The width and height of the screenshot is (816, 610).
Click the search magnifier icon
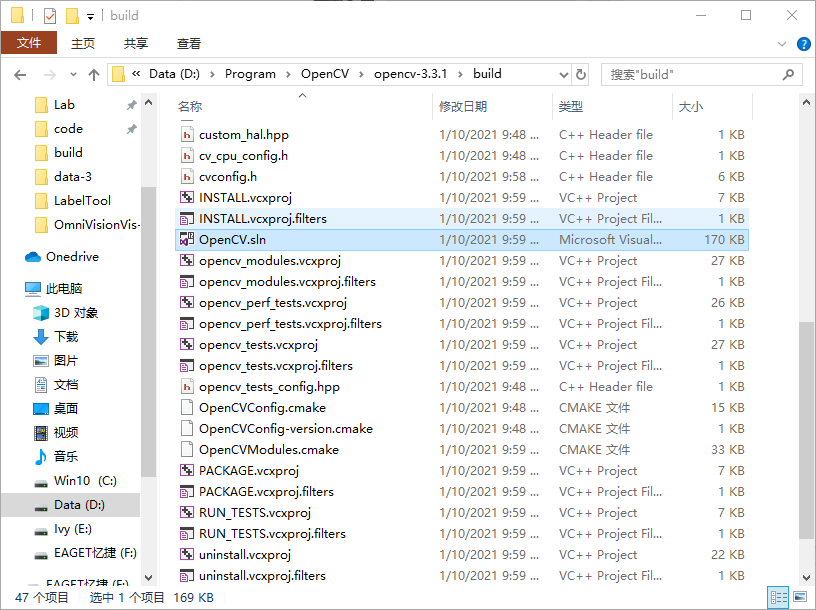pyautogui.click(x=788, y=75)
